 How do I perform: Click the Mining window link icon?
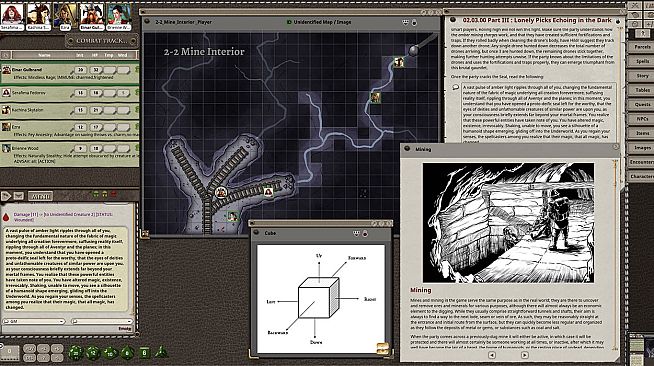pos(407,149)
